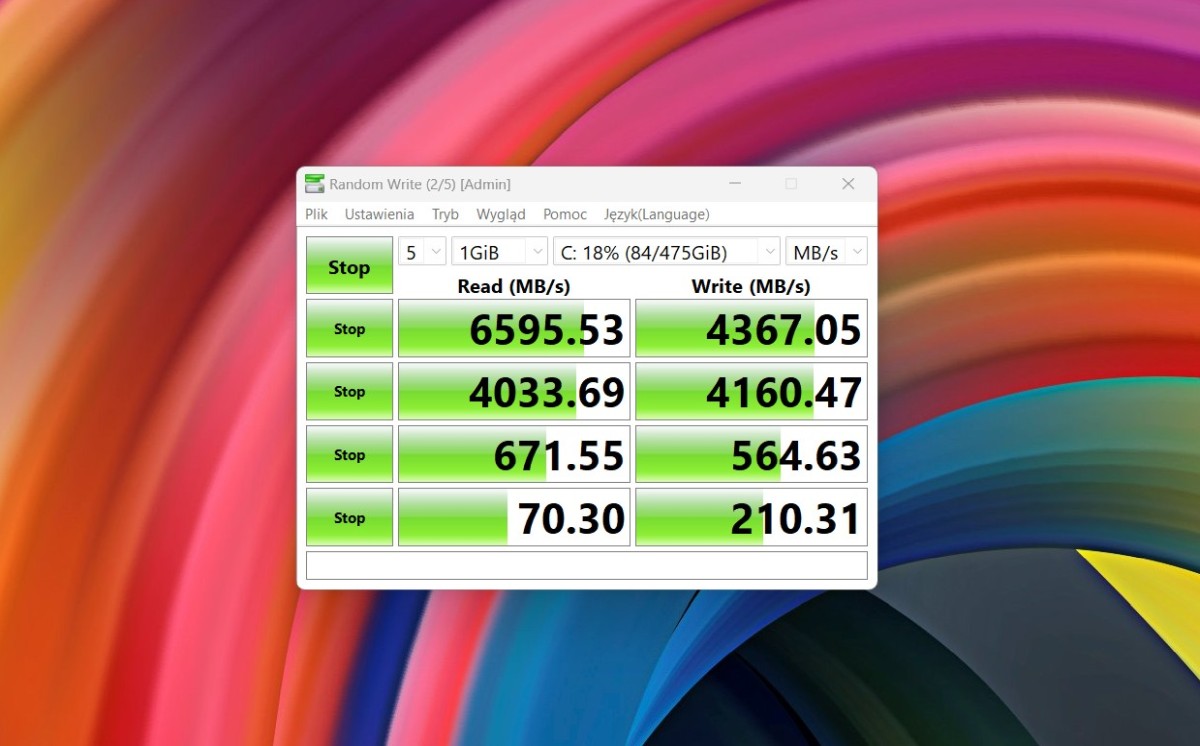Viewport: 1200px width, 746px height.
Task: Open the MB/s unit dropdown
Action: pyautogui.click(x=826, y=252)
